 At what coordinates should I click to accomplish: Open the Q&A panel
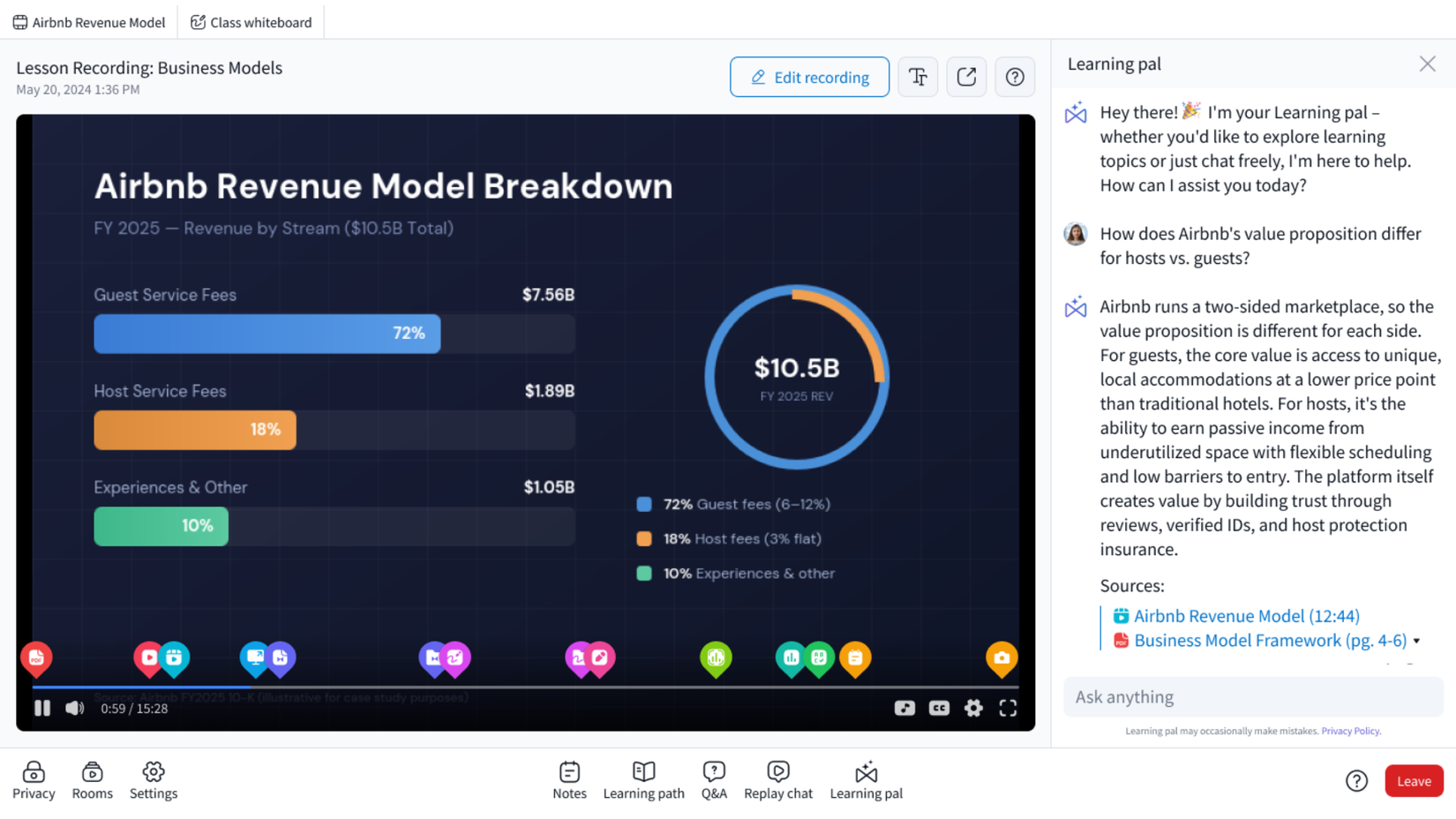click(x=714, y=781)
